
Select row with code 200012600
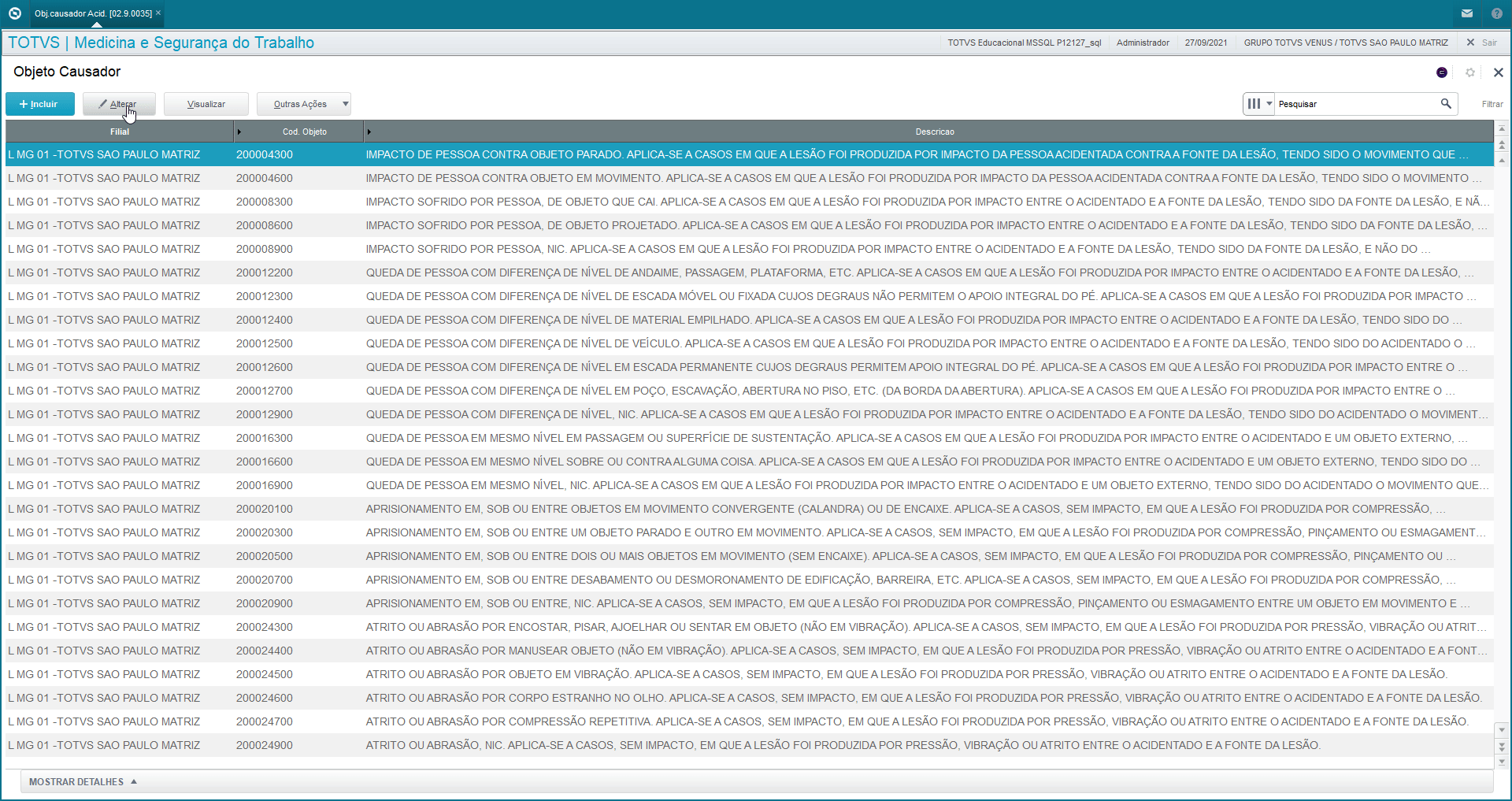(749, 367)
